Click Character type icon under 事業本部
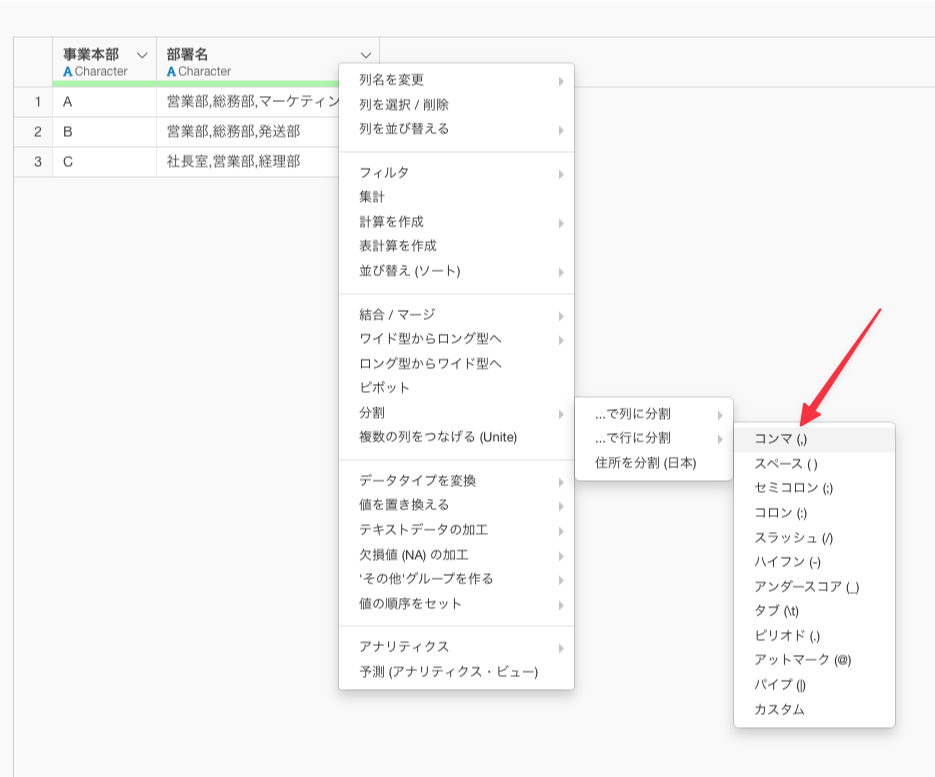The height and width of the screenshot is (777, 935). (68, 72)
